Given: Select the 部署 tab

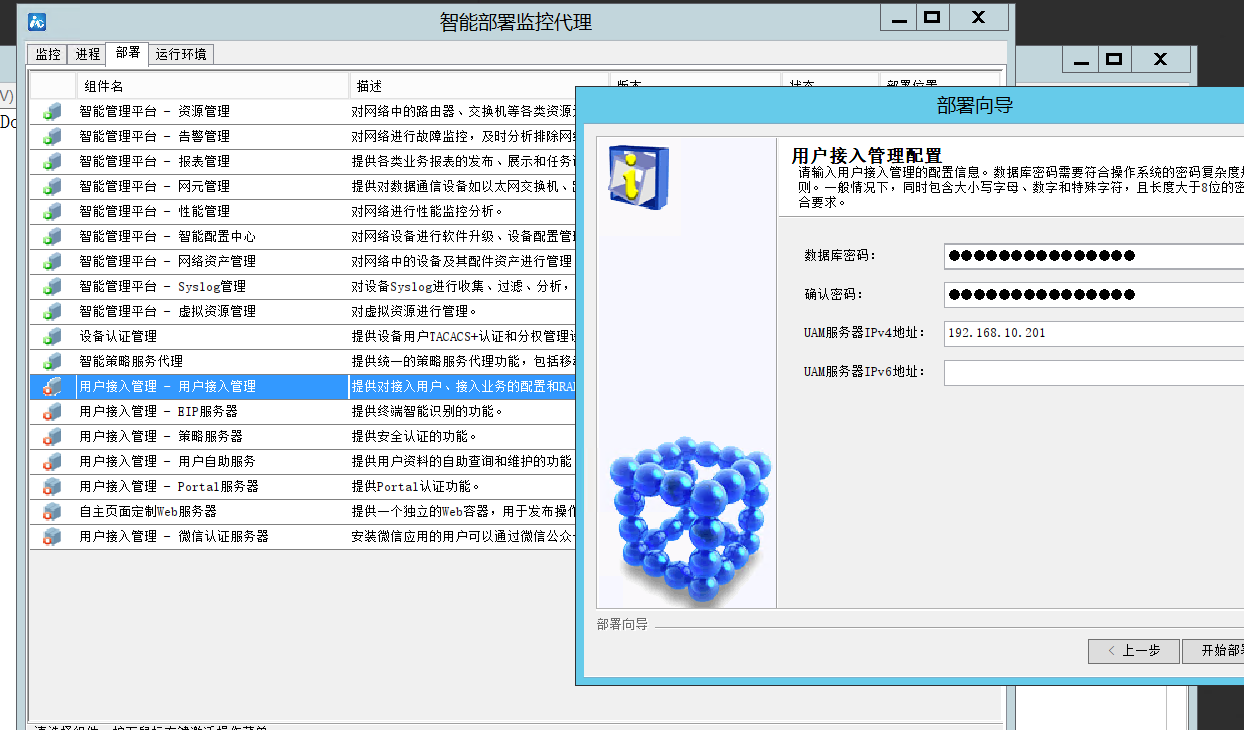Looking at the screenshot, I should pyautogui.click(x=128, y=53).
